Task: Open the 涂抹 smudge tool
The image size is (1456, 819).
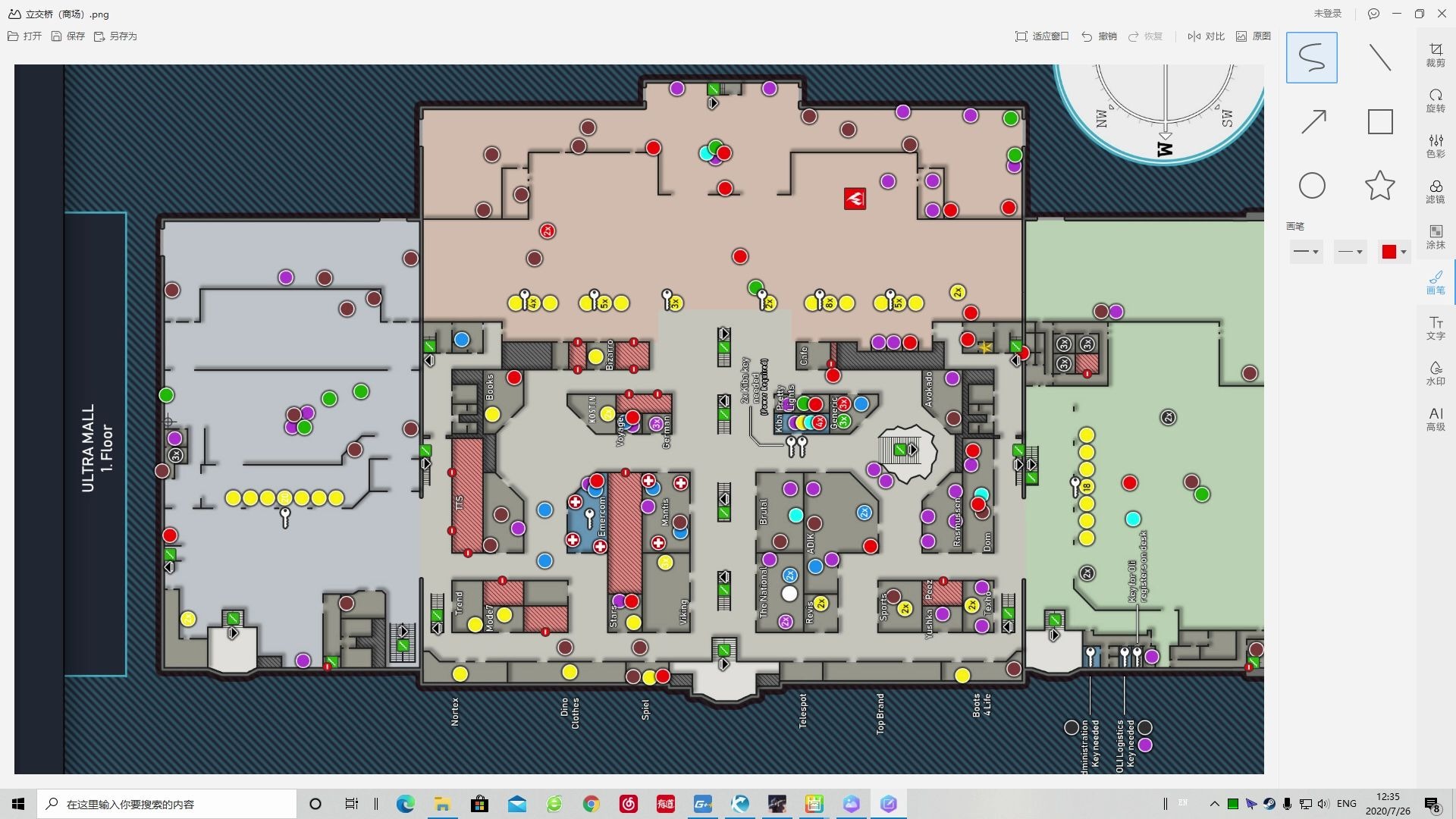Action: (x=1435, y=237)
